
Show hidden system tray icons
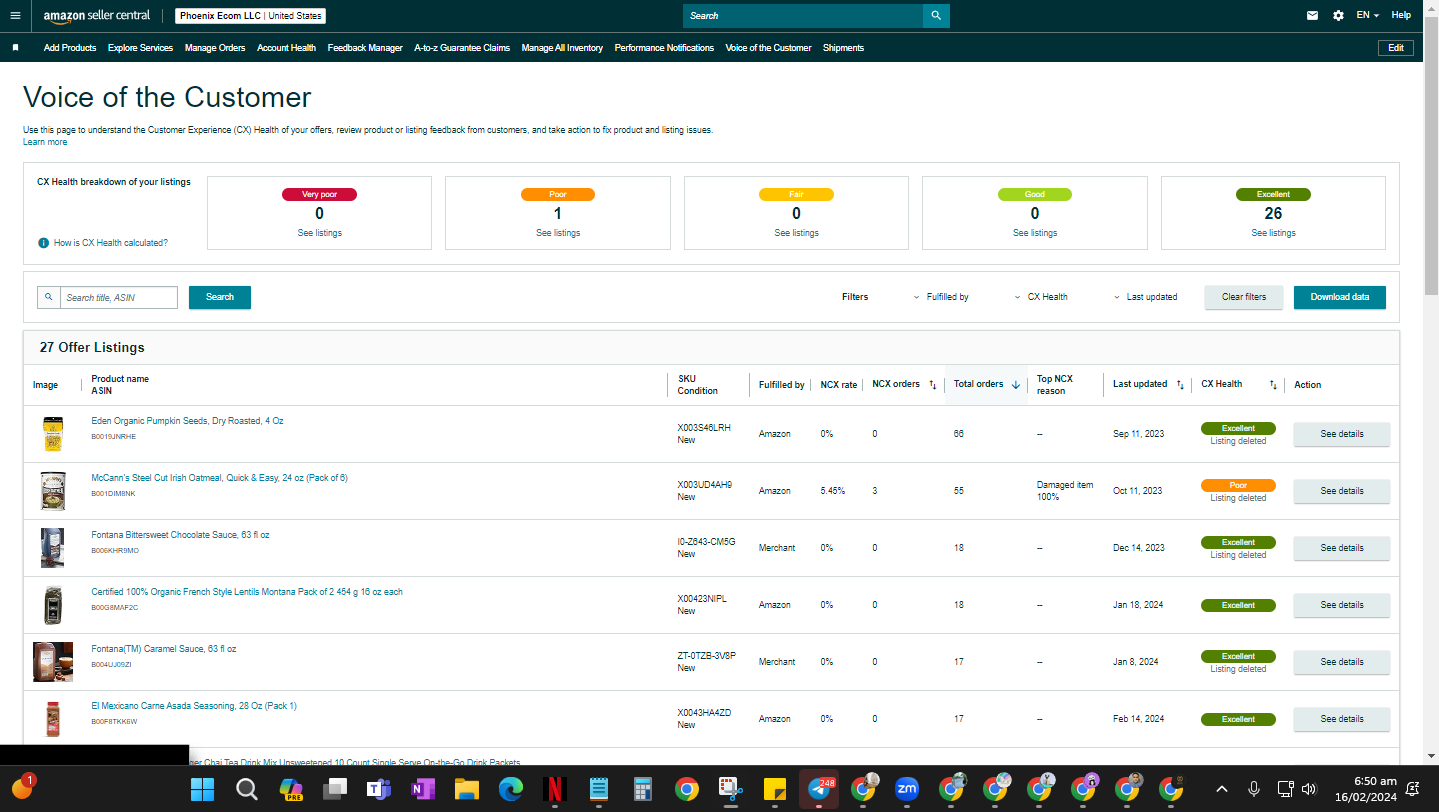pyautogui.click(x=1221, y=789)
